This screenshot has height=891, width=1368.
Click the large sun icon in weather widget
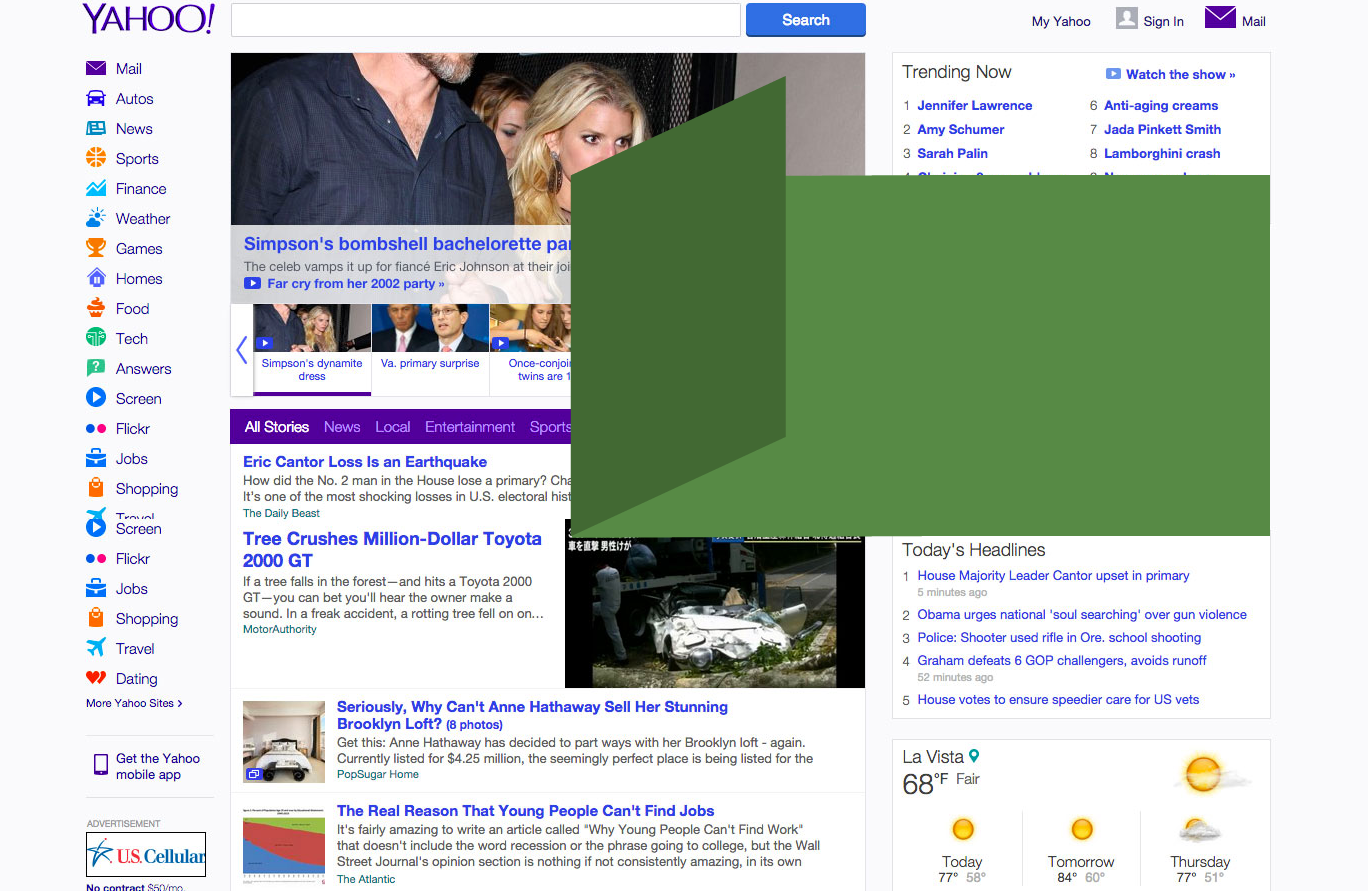tap(1203, 773)
